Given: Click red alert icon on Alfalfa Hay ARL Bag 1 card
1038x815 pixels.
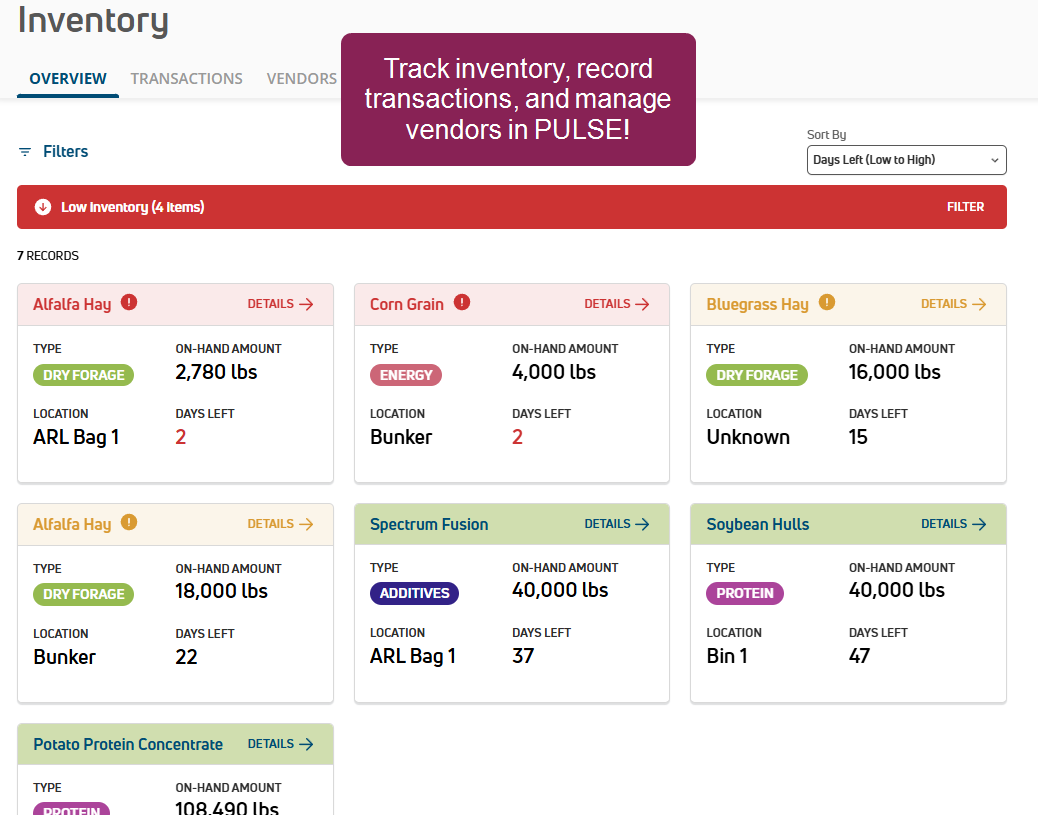Looking at the screenshot, I should coord(129,302).
